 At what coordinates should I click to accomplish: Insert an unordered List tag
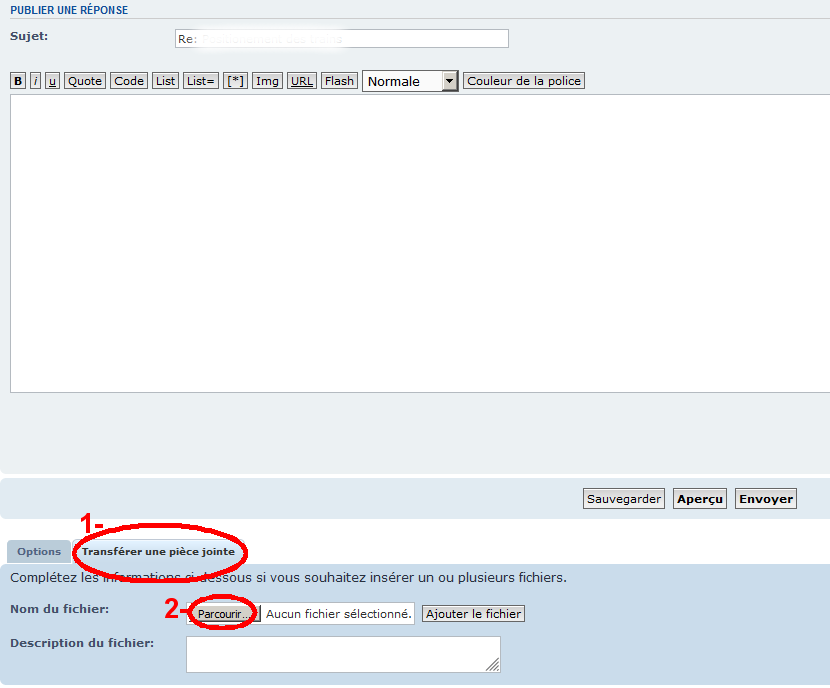[165, 81]
